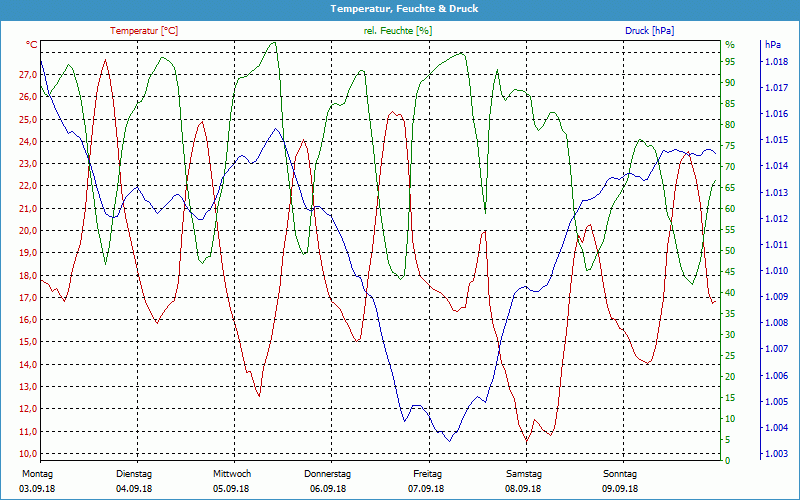The image size is (800, 500).
Task: Select the "Montag" day label
Action: click(x=37, y=474)
